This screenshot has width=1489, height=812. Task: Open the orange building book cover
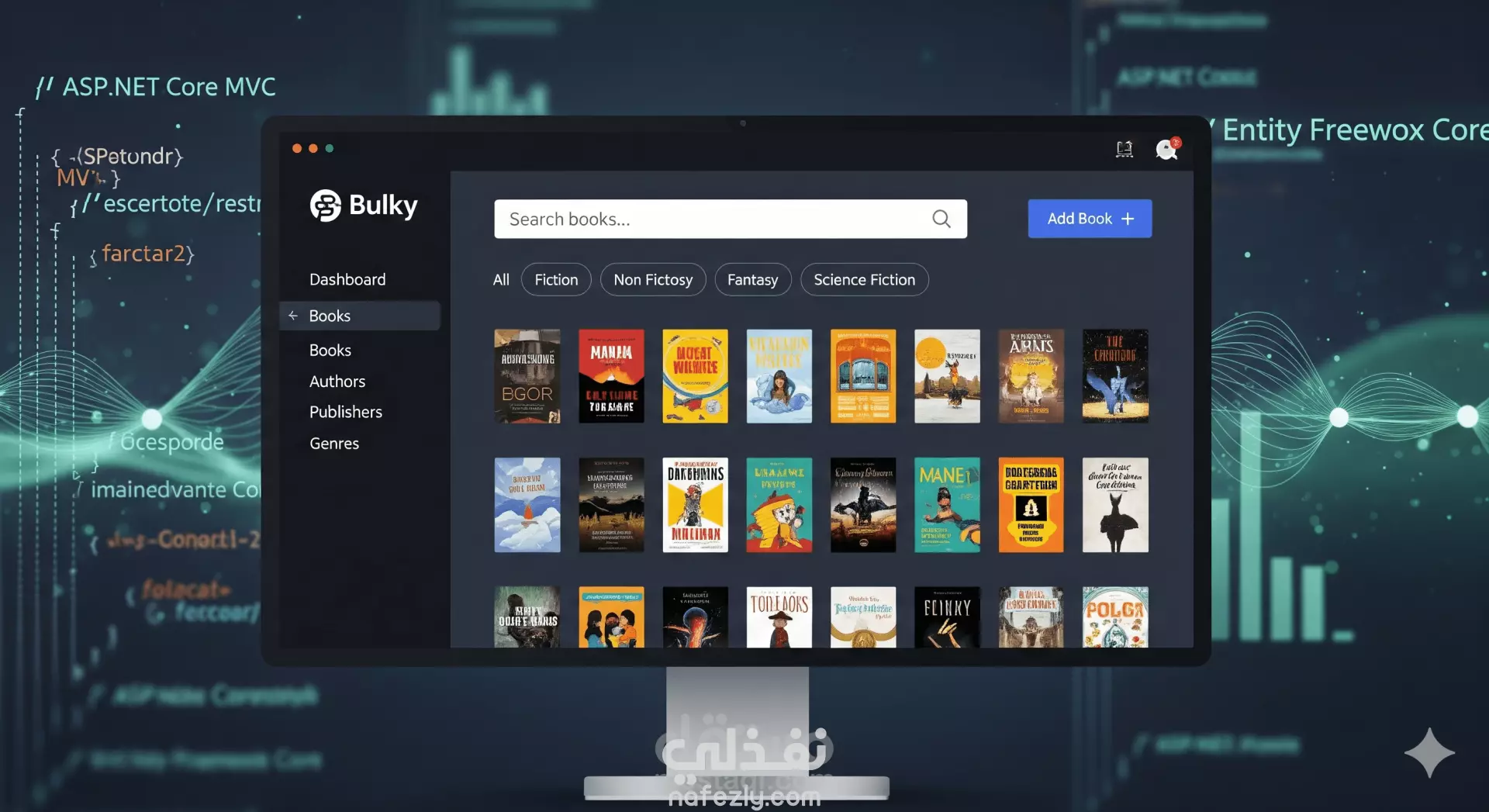point(863,376)
